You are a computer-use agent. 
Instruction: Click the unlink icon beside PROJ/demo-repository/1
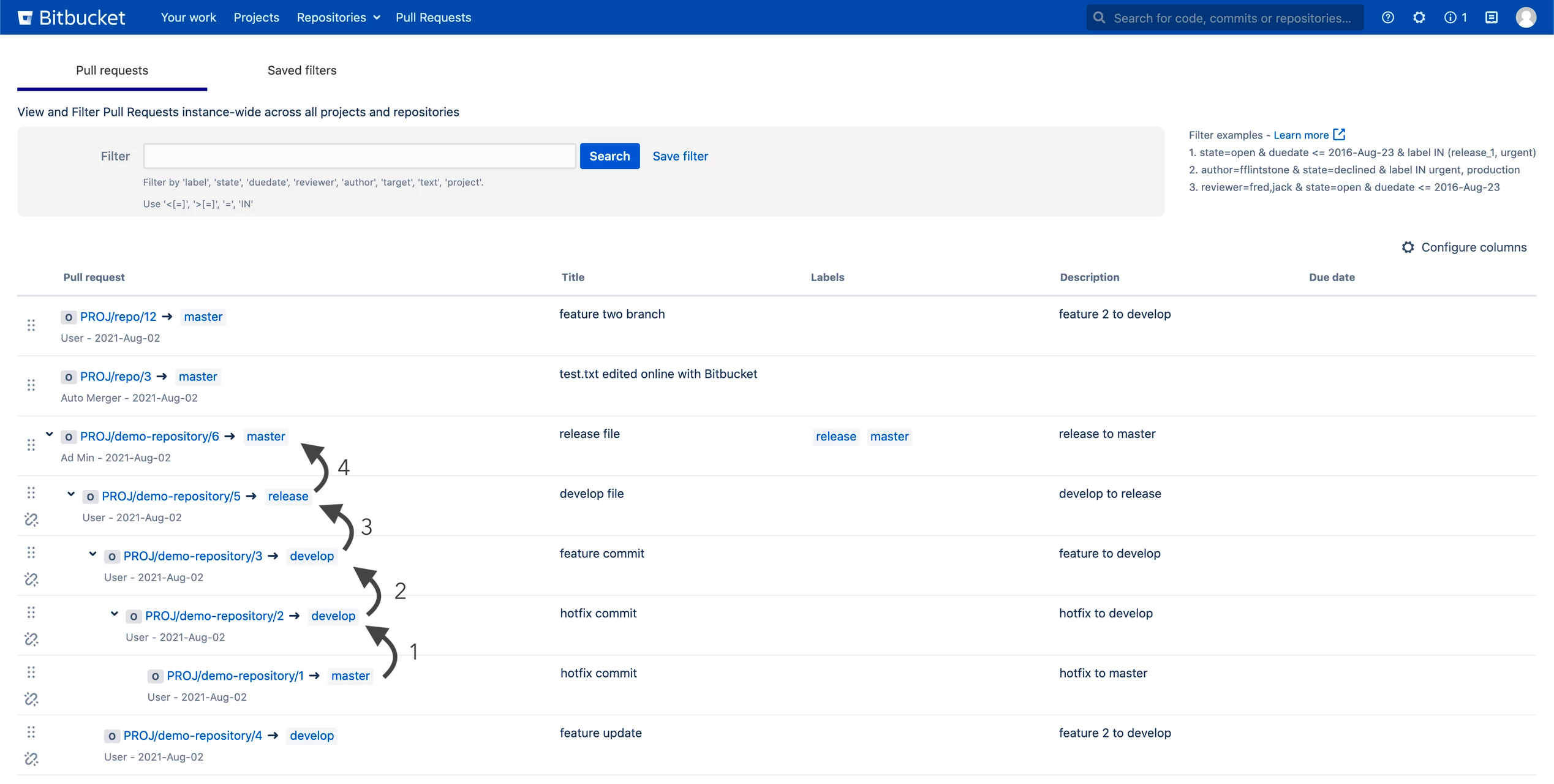[x=31, y=699]
